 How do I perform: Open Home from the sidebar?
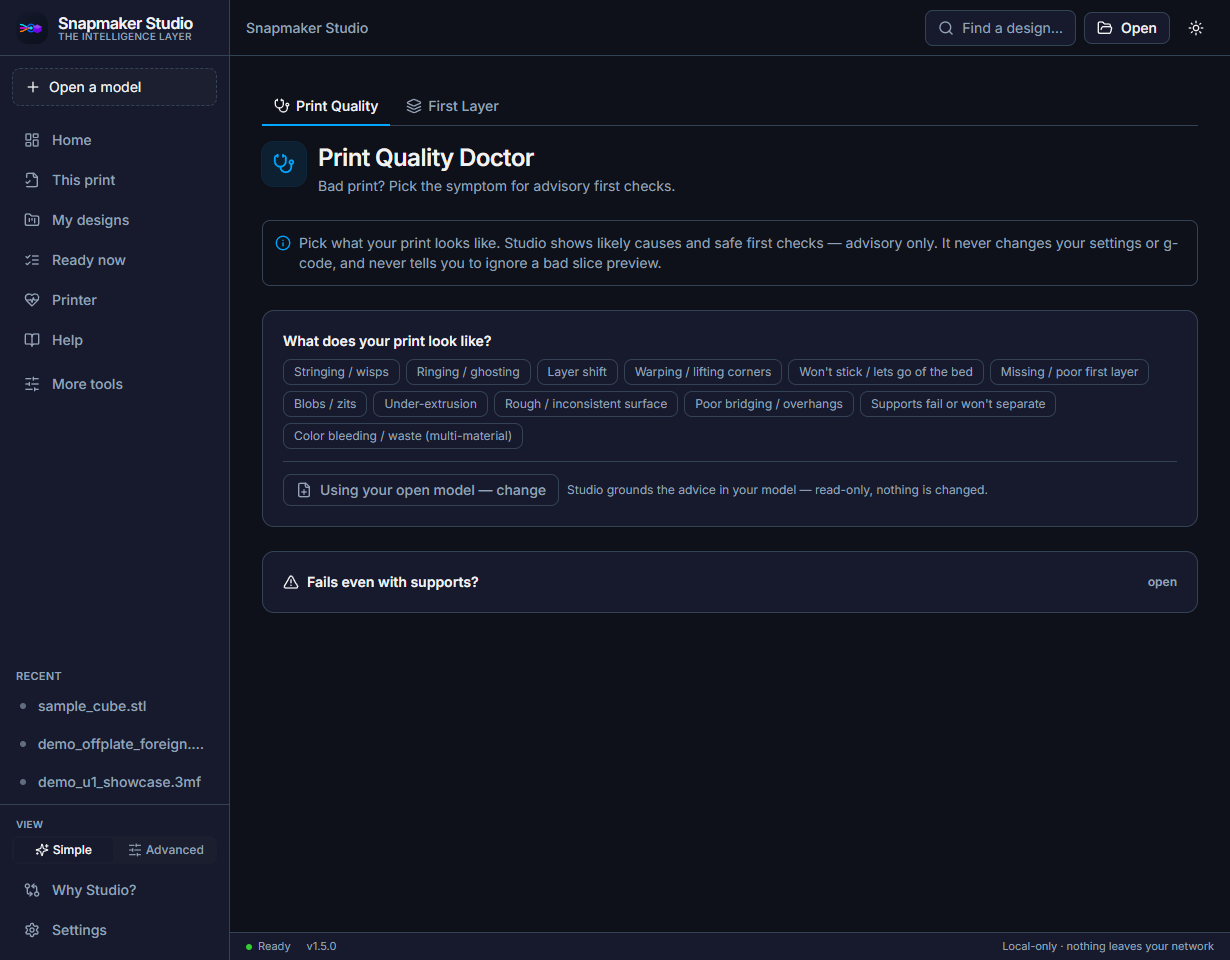coord(114,140)
